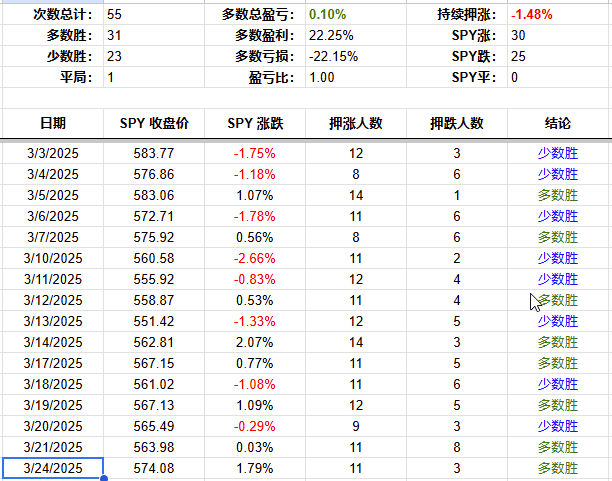Click the 少数胜 result for 3/3/2025

pyautogui.click(x=558, y=153)
